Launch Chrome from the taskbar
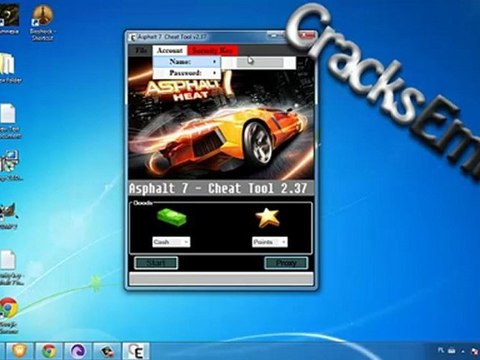 (49, 351)
